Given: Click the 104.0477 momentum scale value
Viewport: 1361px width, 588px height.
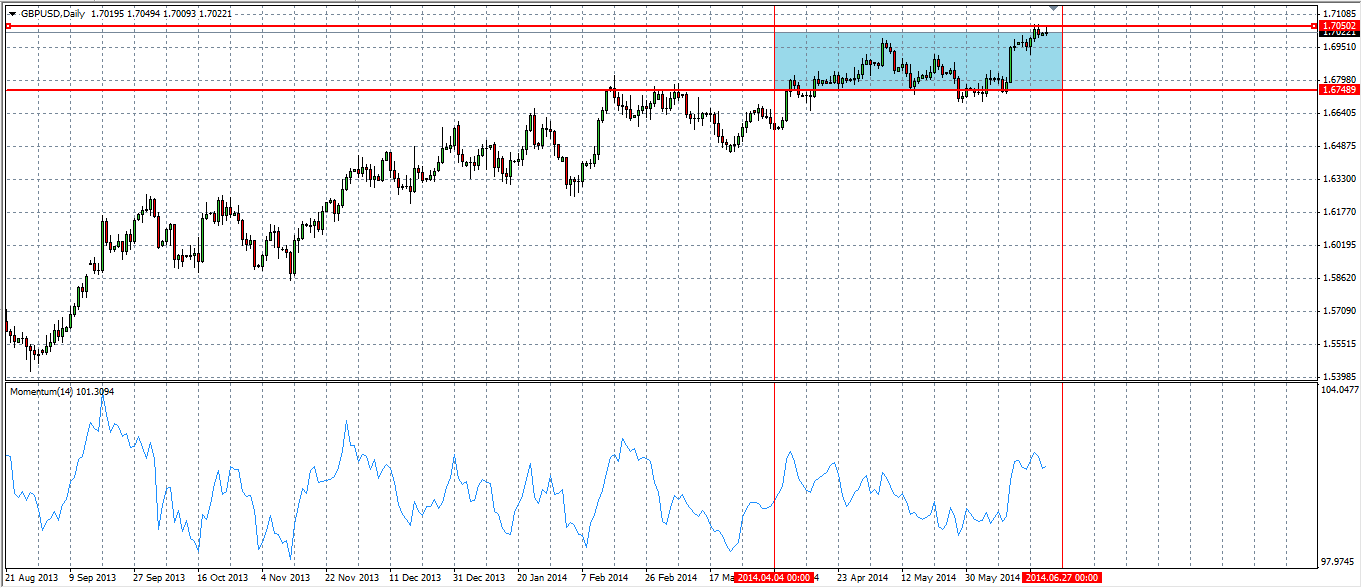Looking at the screenshot, I should (x=1338, y=389).
